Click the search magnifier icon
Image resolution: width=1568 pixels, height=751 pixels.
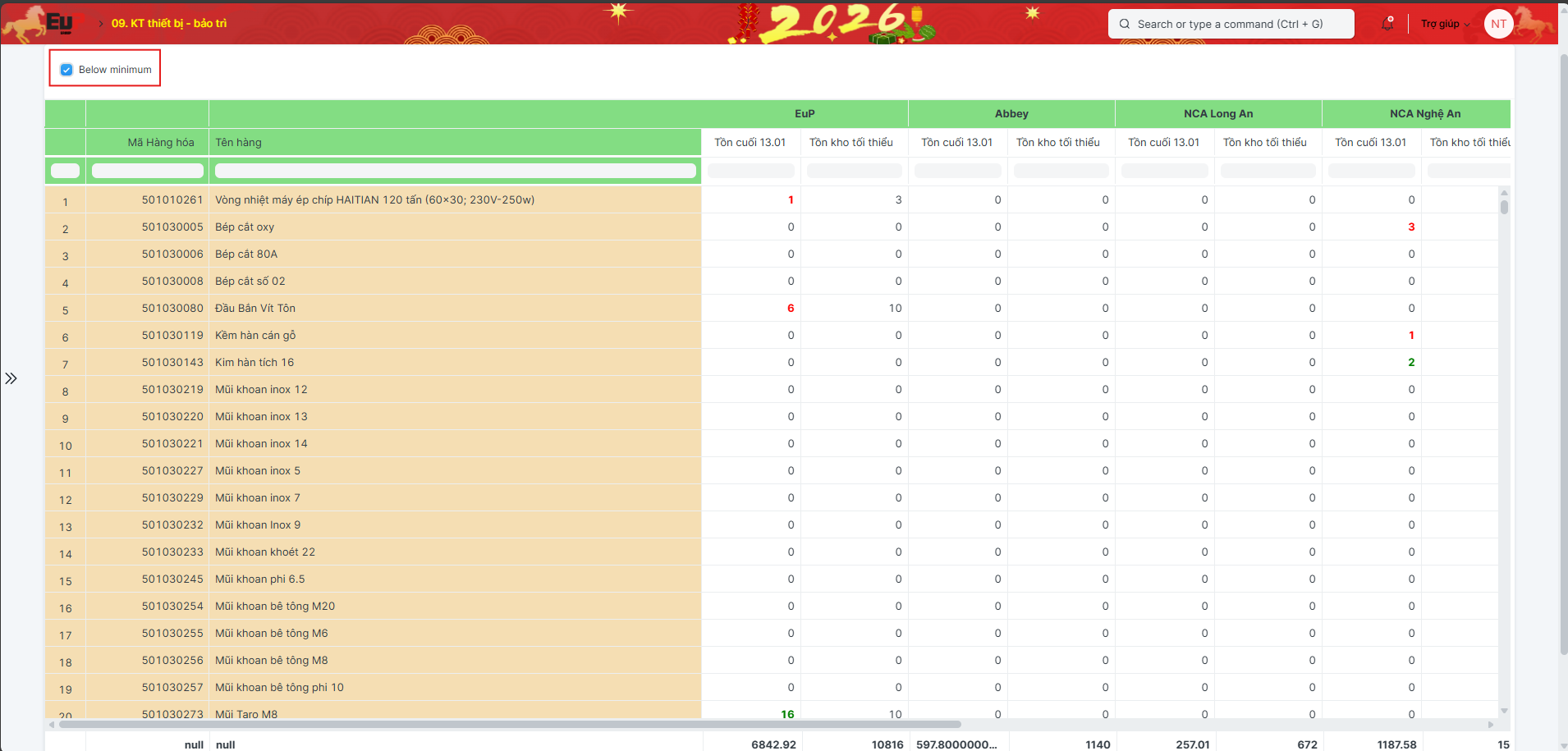[1125, 24]
